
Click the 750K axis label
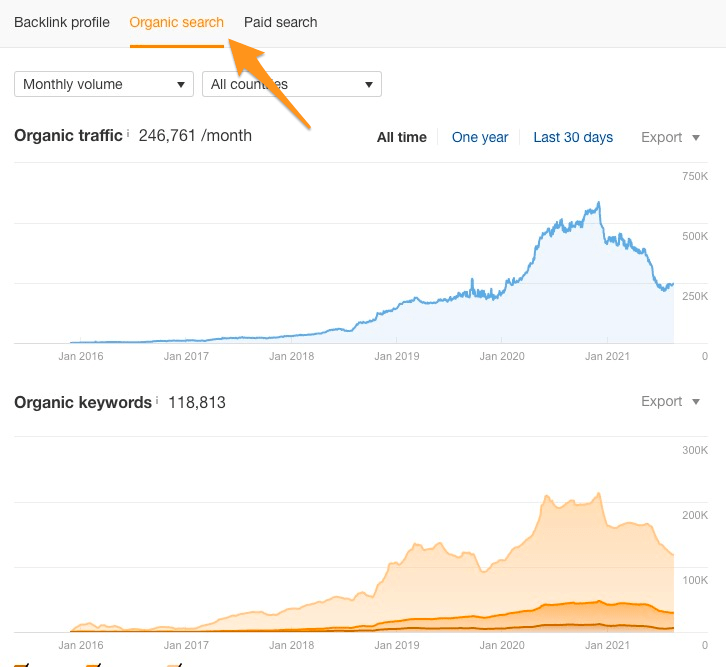695,176
